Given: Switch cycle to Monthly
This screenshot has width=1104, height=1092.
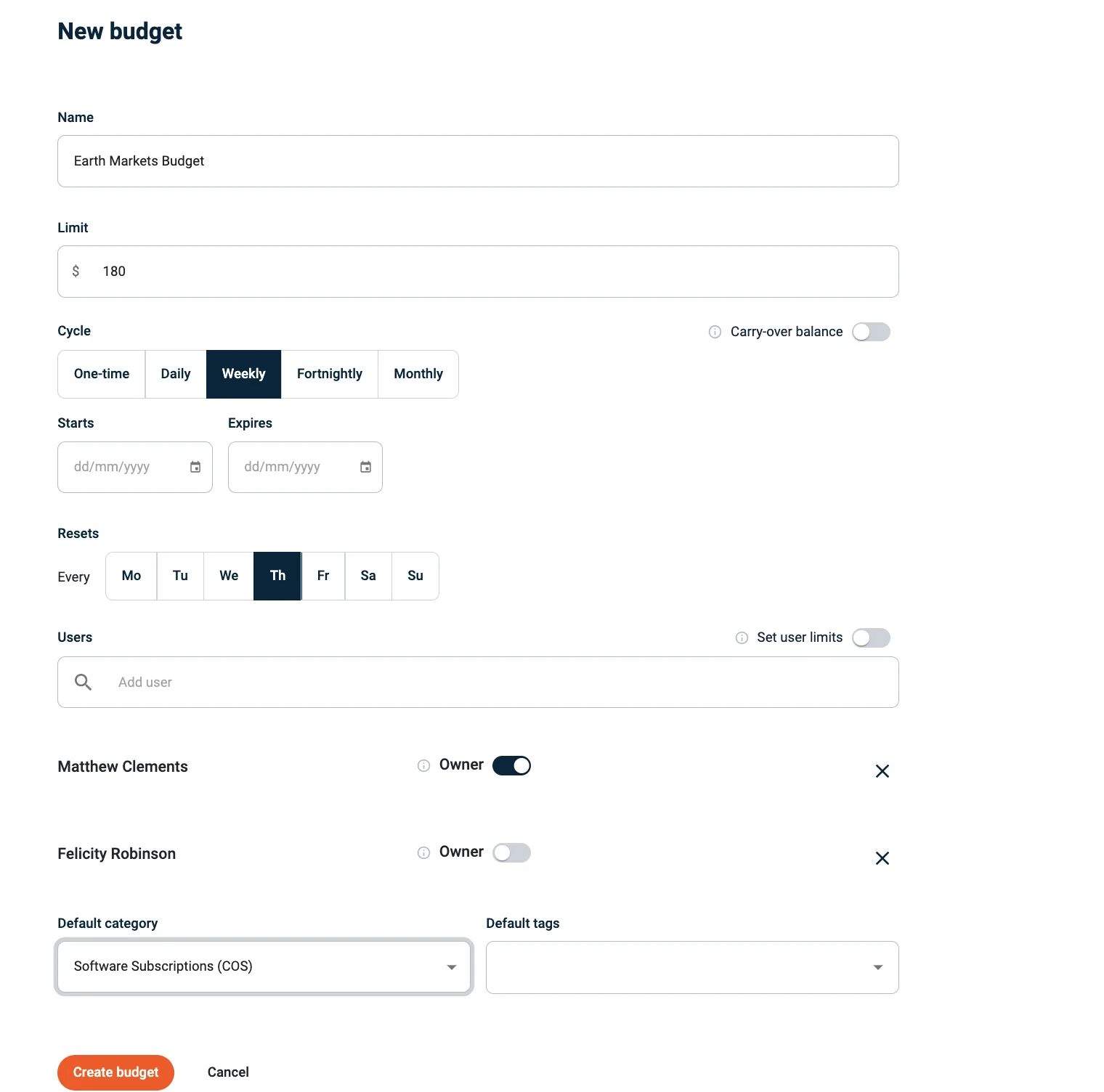Looking at the screenshot, I should click(418, 374).
